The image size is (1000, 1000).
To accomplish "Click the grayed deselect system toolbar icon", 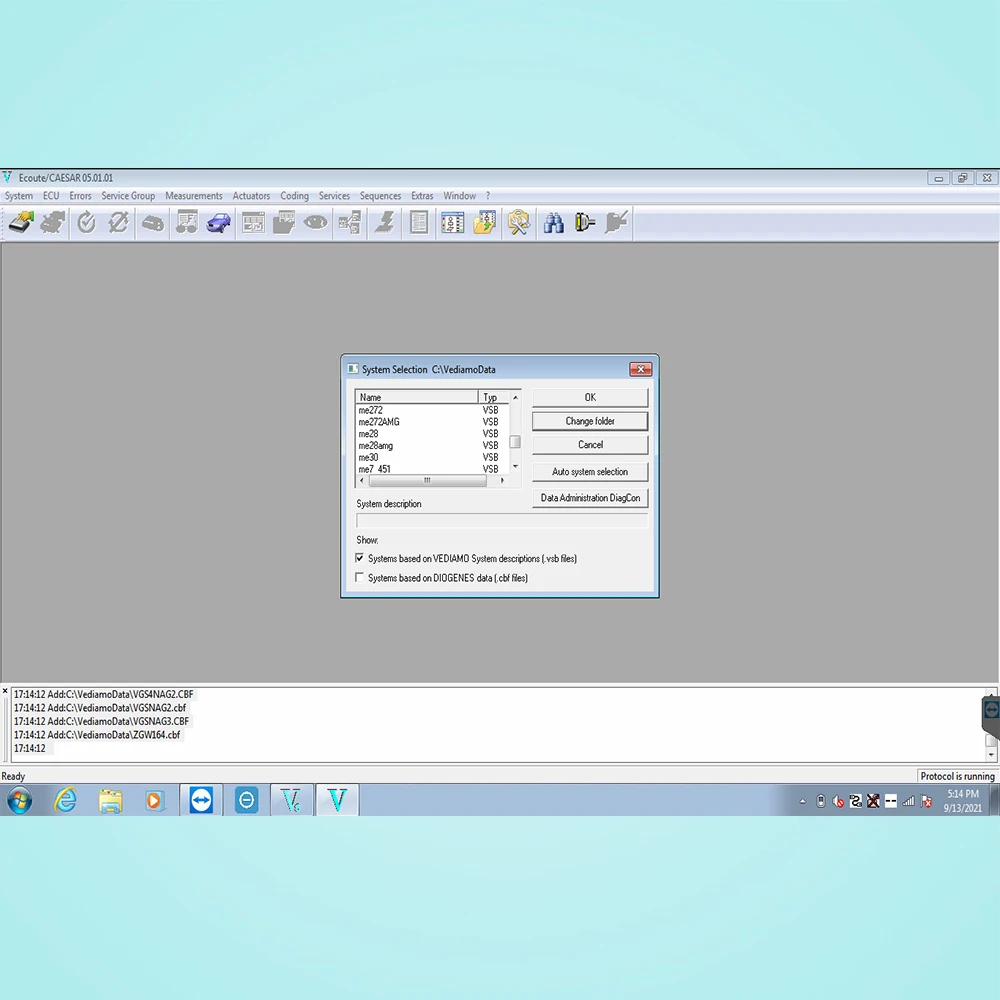I will tap(53, 223).
